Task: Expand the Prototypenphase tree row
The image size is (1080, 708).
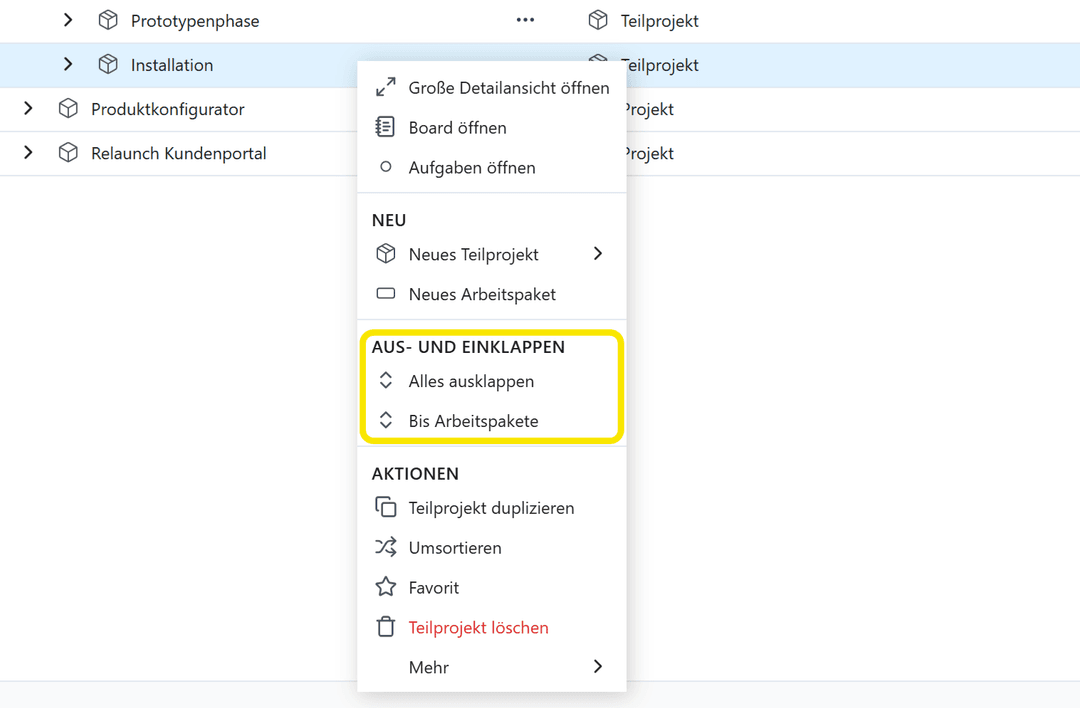Action: click(68, 20)
